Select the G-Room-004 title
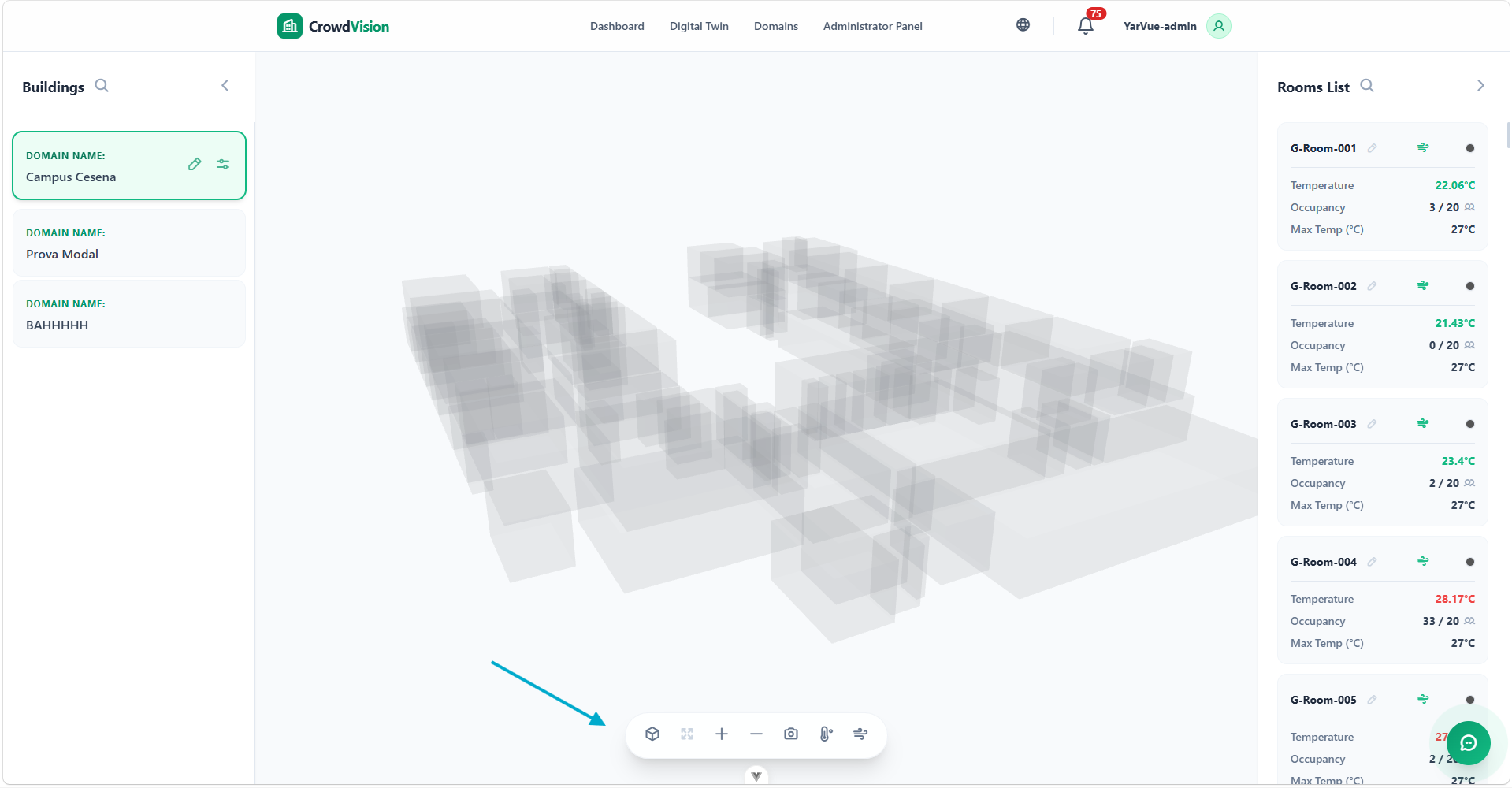Image resolution: width=1512 pixels, height=788 pixels. [x=1324, y=562]
